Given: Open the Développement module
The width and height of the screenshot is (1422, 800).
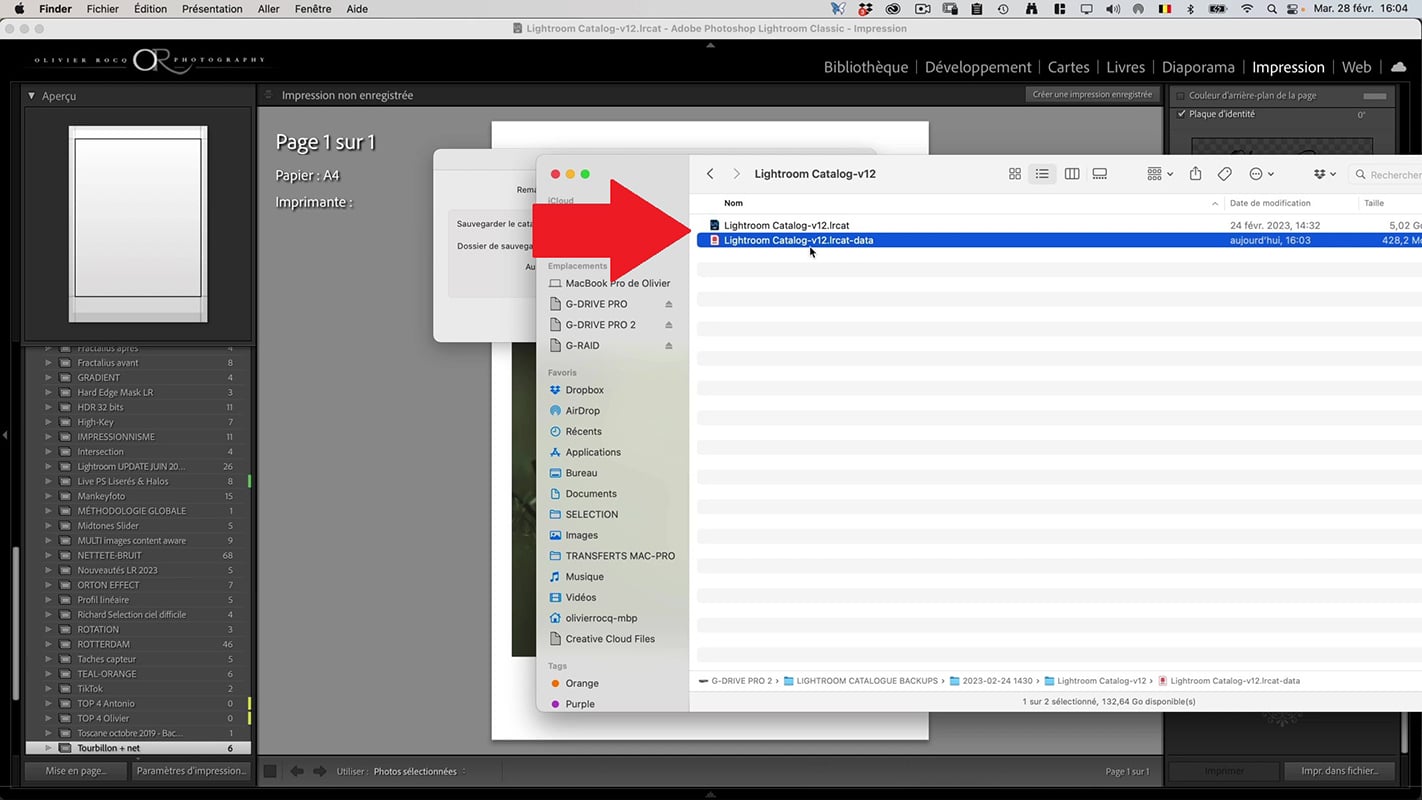Looking at the screenshot, I should [x=978, y=67].
